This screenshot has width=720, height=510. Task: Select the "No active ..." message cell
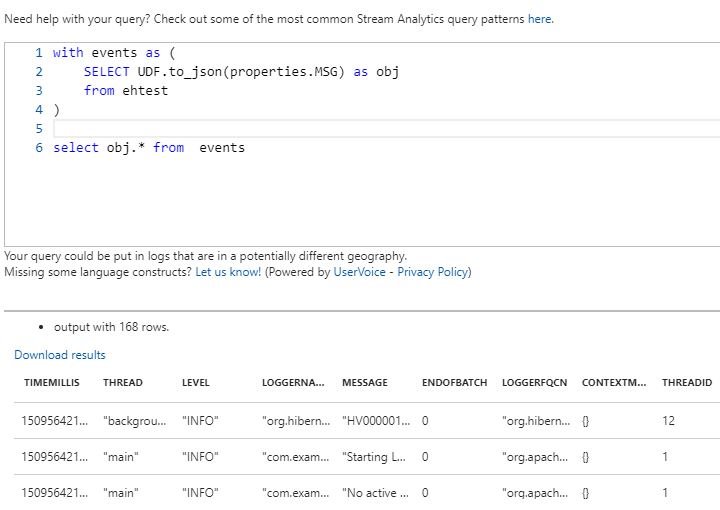tap(375, 493)
